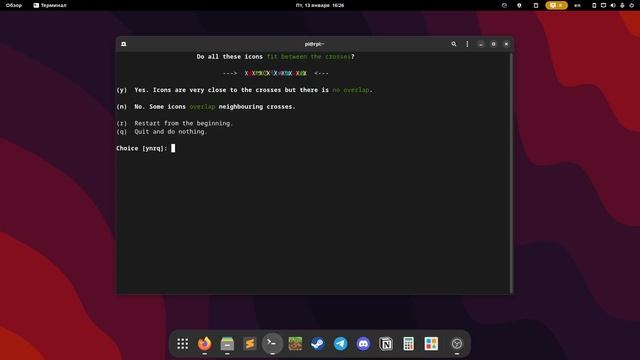Maximize the terminal window
Image resolution: width=640 pixels, height=360 pixels.
coord(493,44)
